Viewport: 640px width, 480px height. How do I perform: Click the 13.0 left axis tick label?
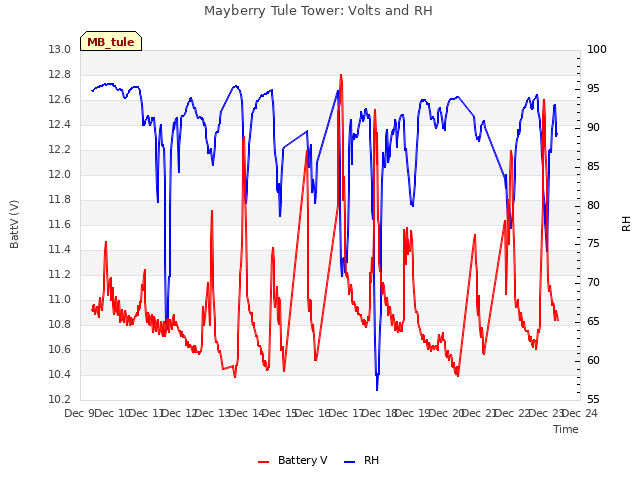coord(60,50)
